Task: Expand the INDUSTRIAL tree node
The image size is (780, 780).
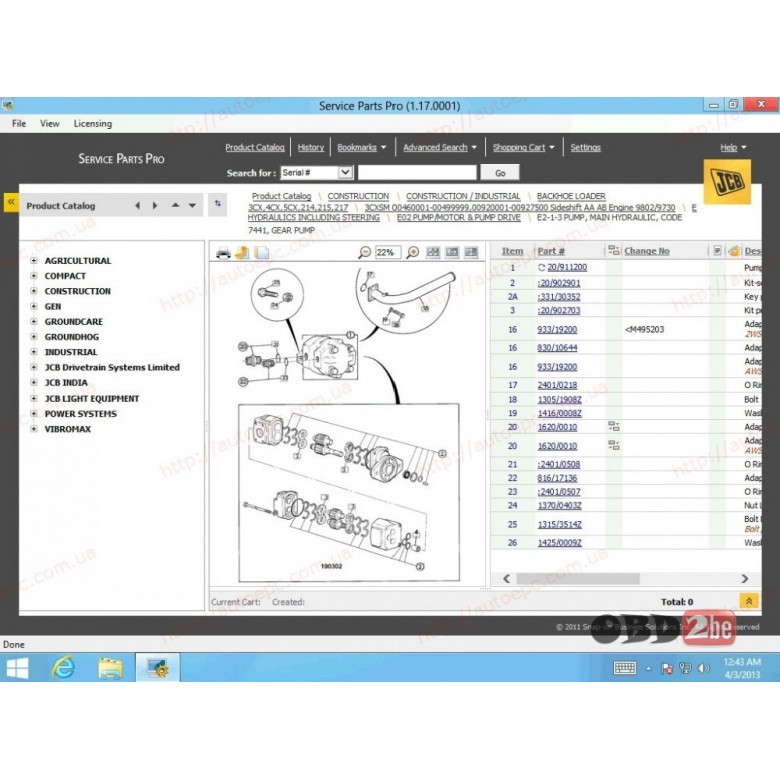Action: pos(34,352)
